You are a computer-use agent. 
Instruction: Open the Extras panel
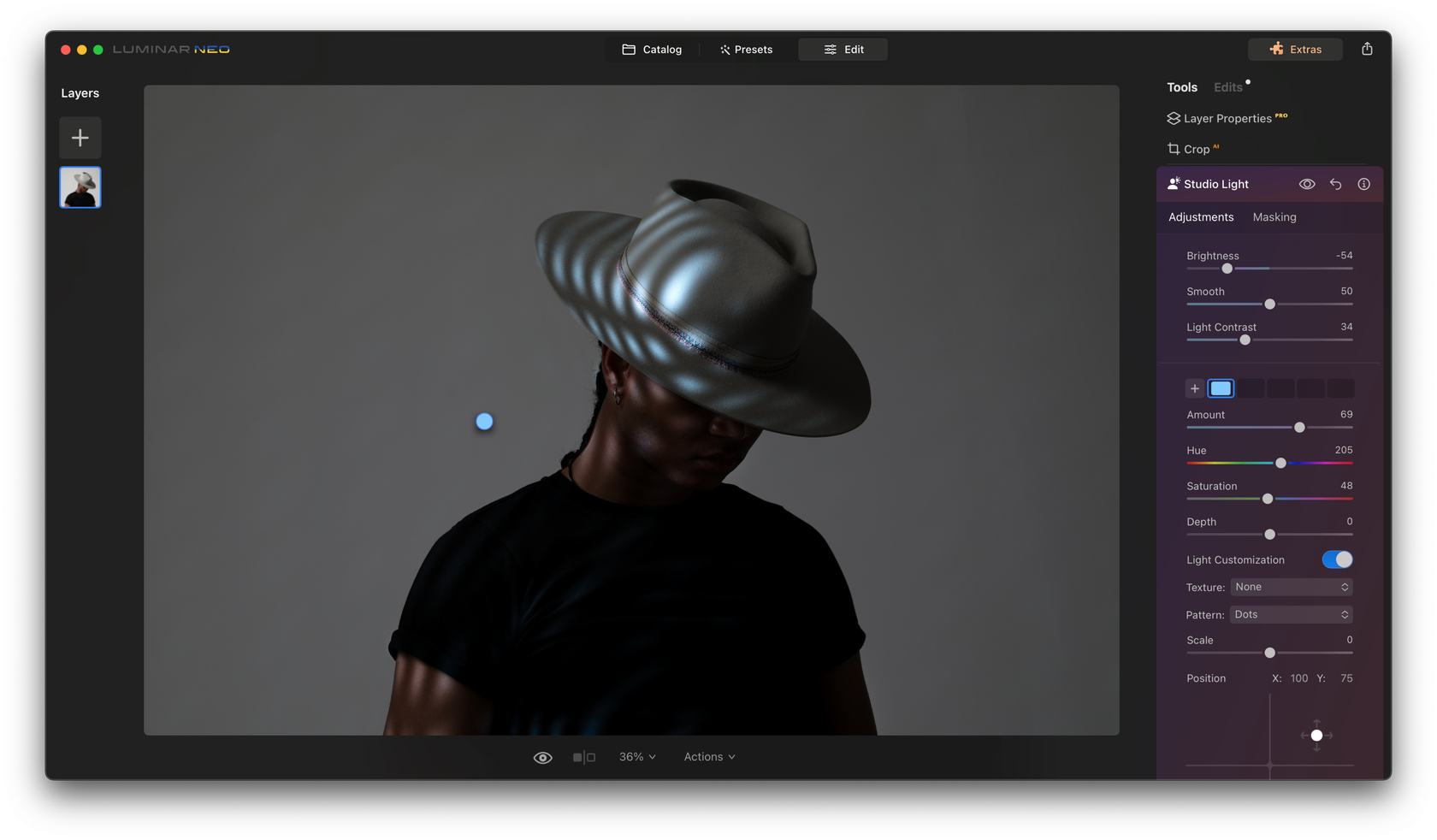1294,49
